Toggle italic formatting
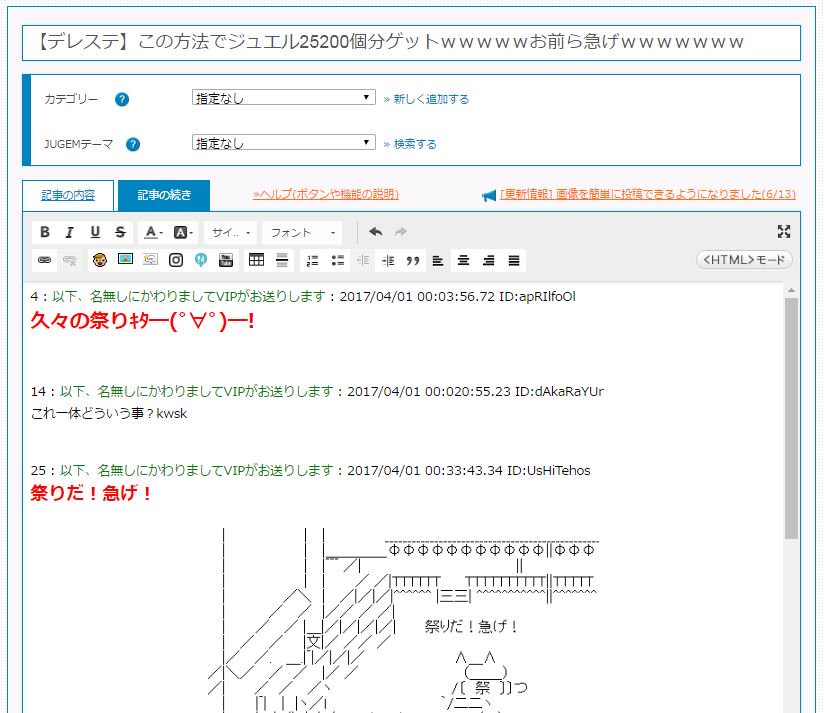Image resolution: width=824 pixels, height=713 pixels. click(x=69, y=232)
